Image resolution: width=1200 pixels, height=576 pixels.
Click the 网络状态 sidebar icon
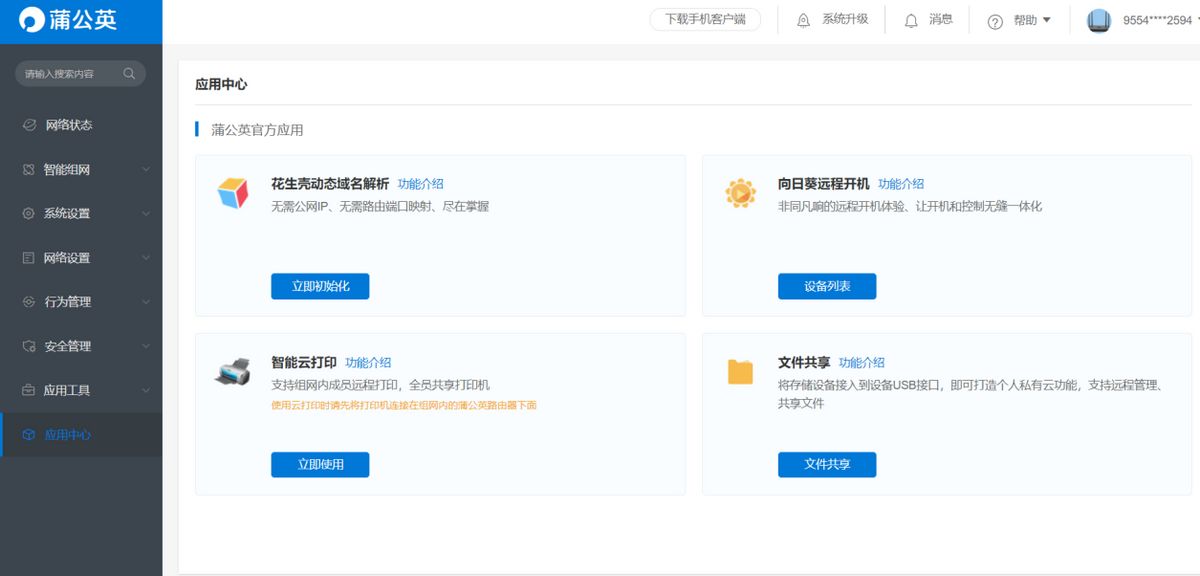coord(29,125)
